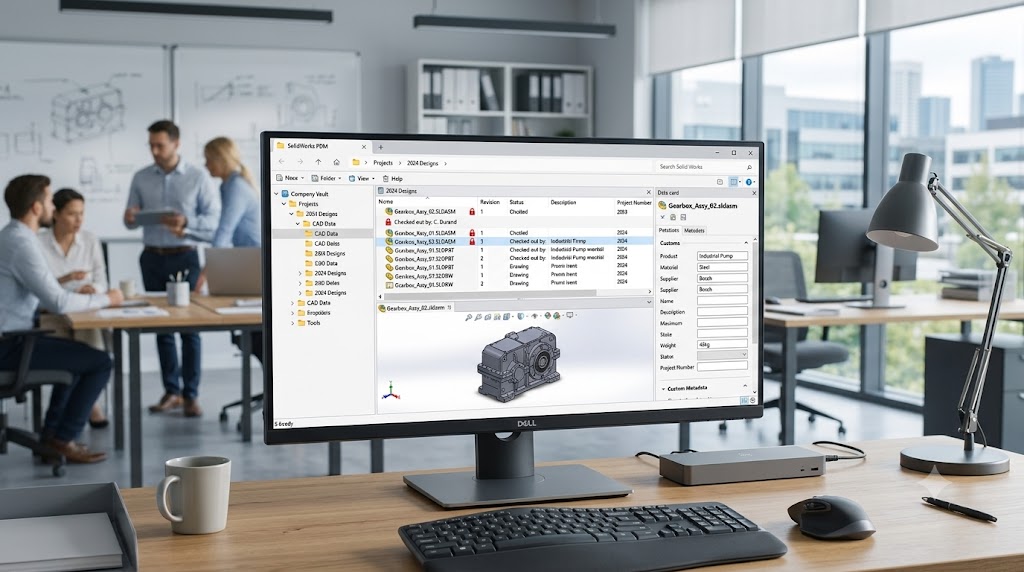Switch to the Petstions tab
This screenshot has height=572, width=1024.
click(x=669, y=230)
